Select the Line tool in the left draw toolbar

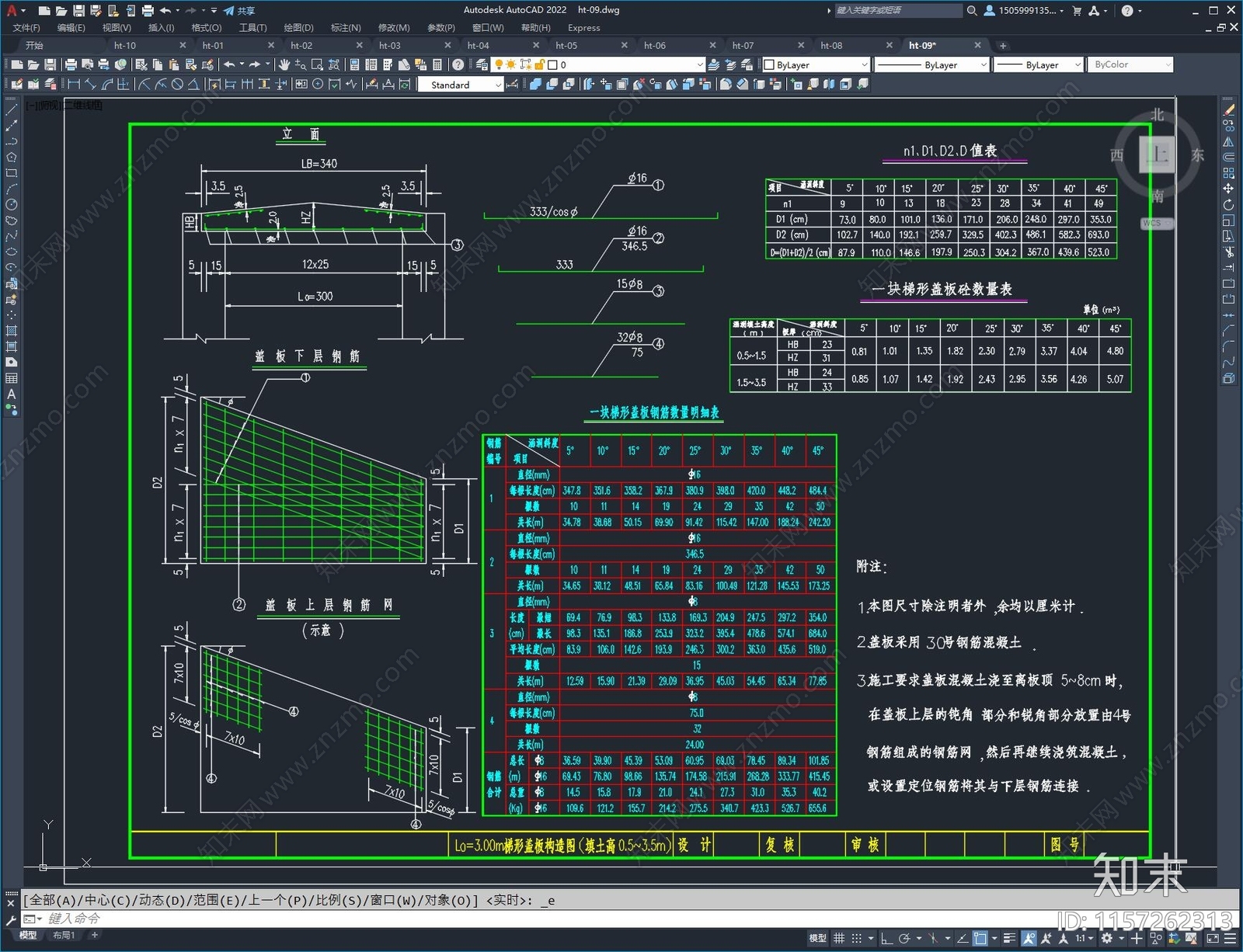[12, 111]
